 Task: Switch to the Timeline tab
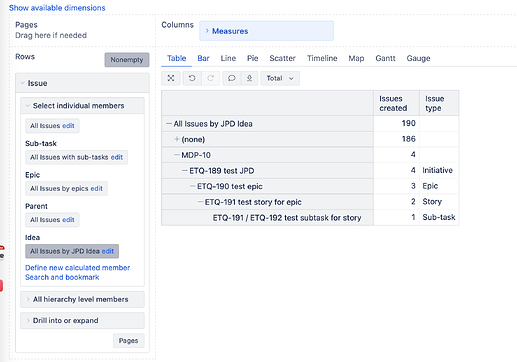tap(322, 58)
